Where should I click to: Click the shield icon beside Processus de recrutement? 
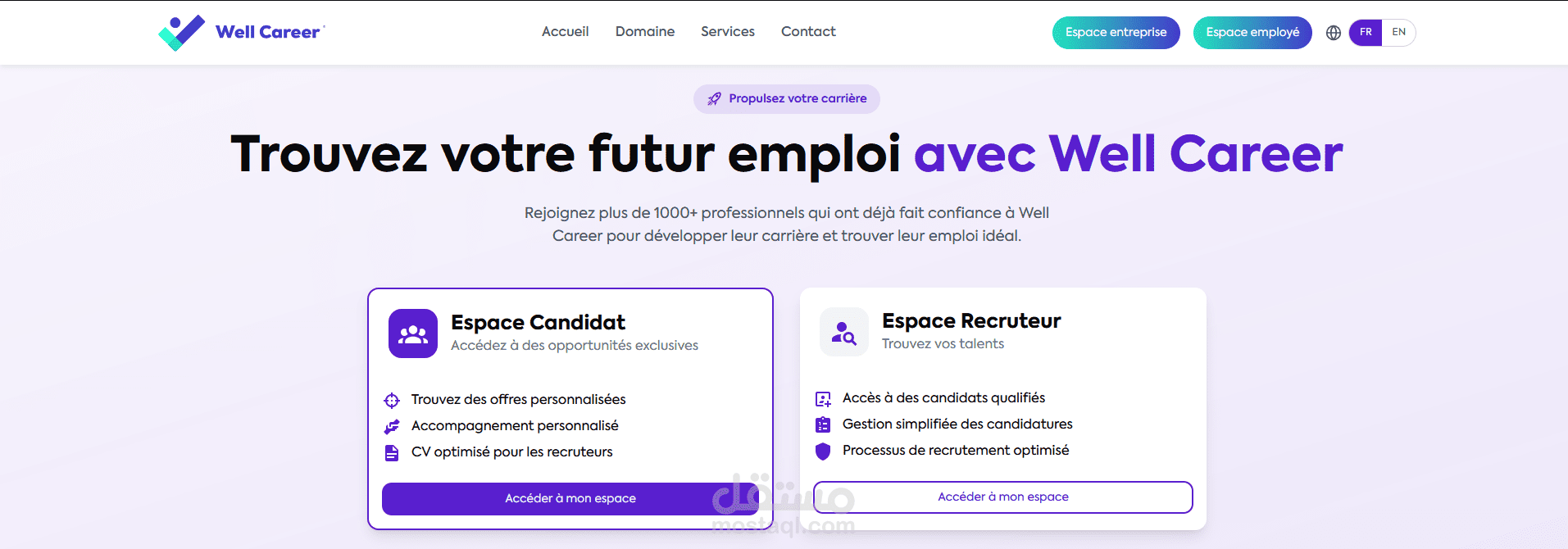tap(823, 451)
